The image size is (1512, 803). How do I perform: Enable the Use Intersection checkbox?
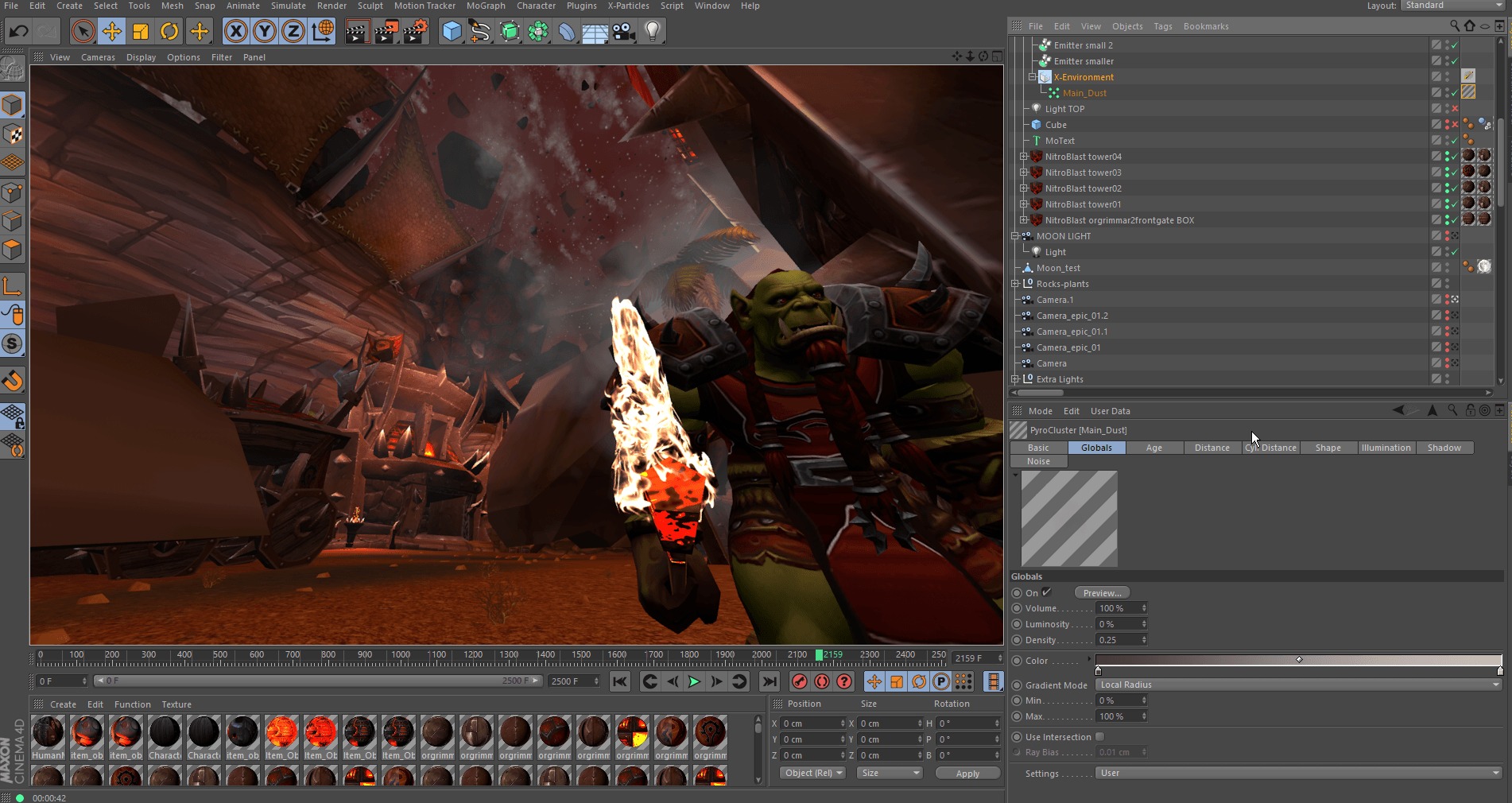click(x=1100, y=737)
